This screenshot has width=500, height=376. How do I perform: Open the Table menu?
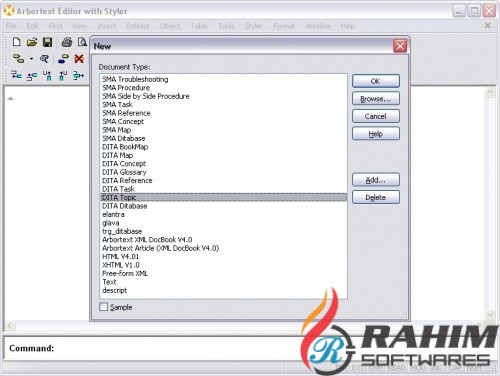pyautogui.click(x=199, y=26)
